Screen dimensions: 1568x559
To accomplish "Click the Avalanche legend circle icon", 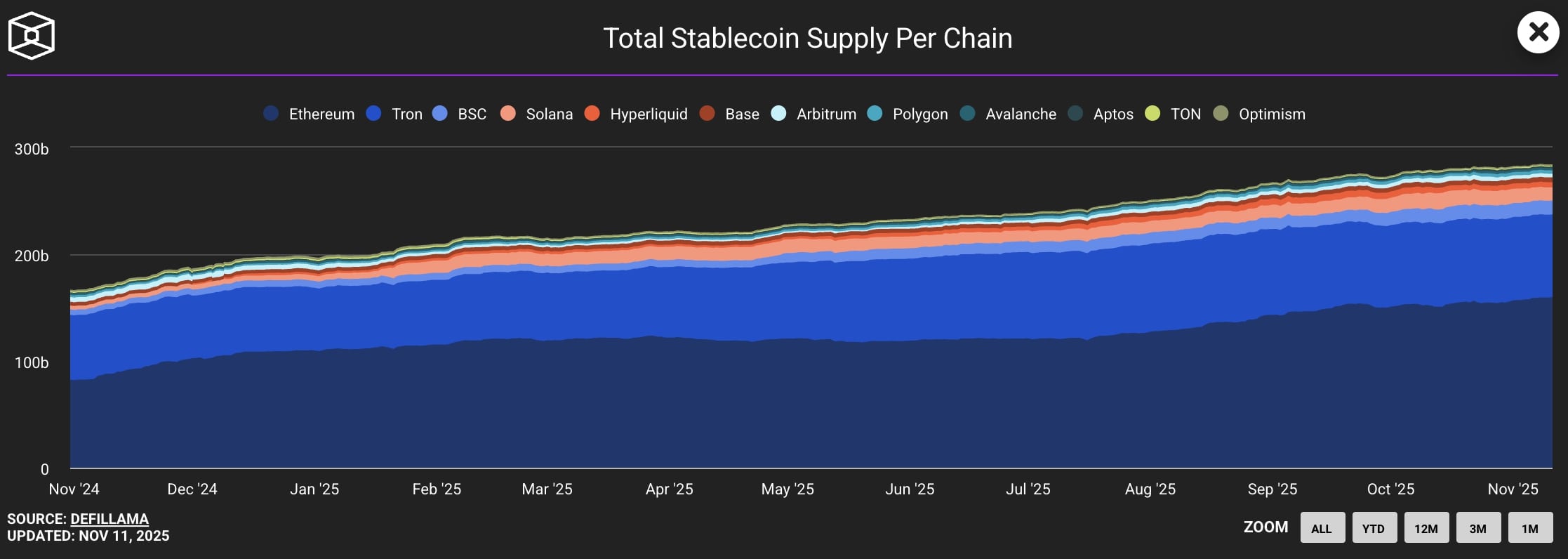I will pyautogui.click(x=967, y=114).
